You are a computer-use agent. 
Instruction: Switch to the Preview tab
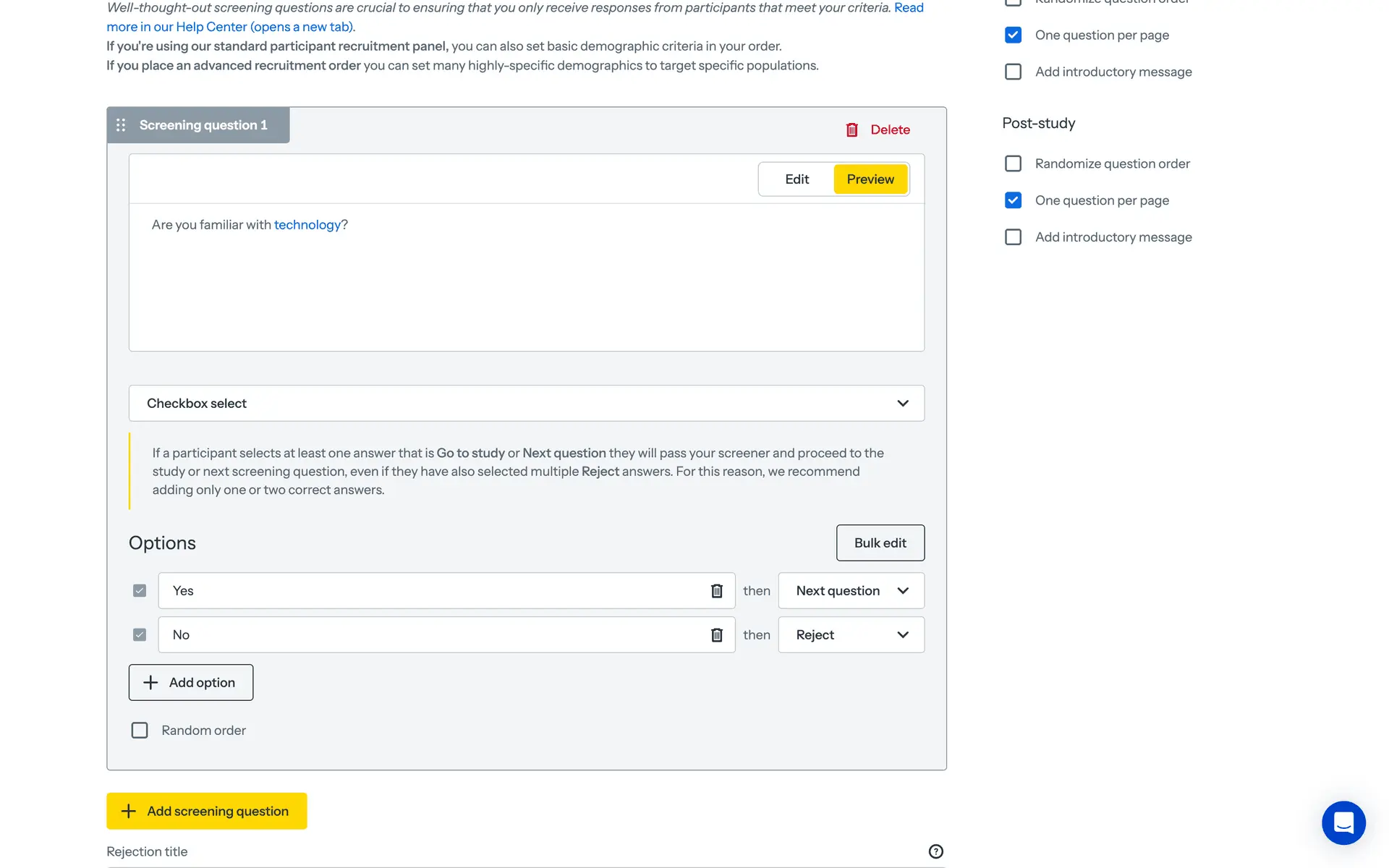(870, 179)
